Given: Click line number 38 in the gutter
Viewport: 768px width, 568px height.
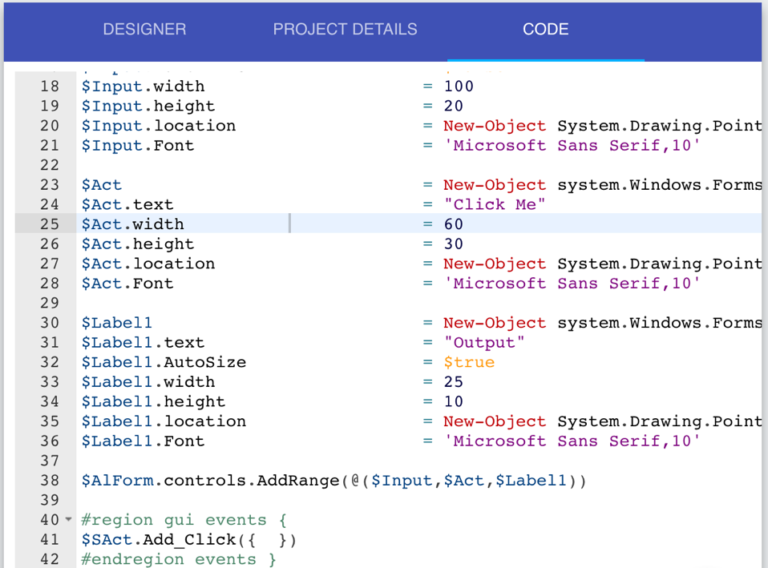Looking at the screenshot, I should click(49, 481).
